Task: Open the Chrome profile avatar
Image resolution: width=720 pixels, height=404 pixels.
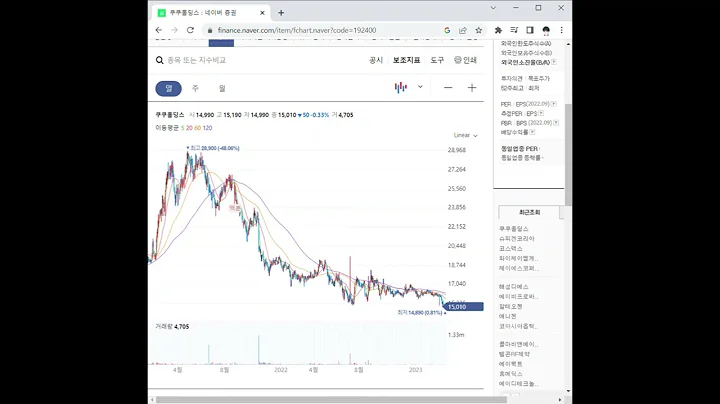Action: click(546, 30)
